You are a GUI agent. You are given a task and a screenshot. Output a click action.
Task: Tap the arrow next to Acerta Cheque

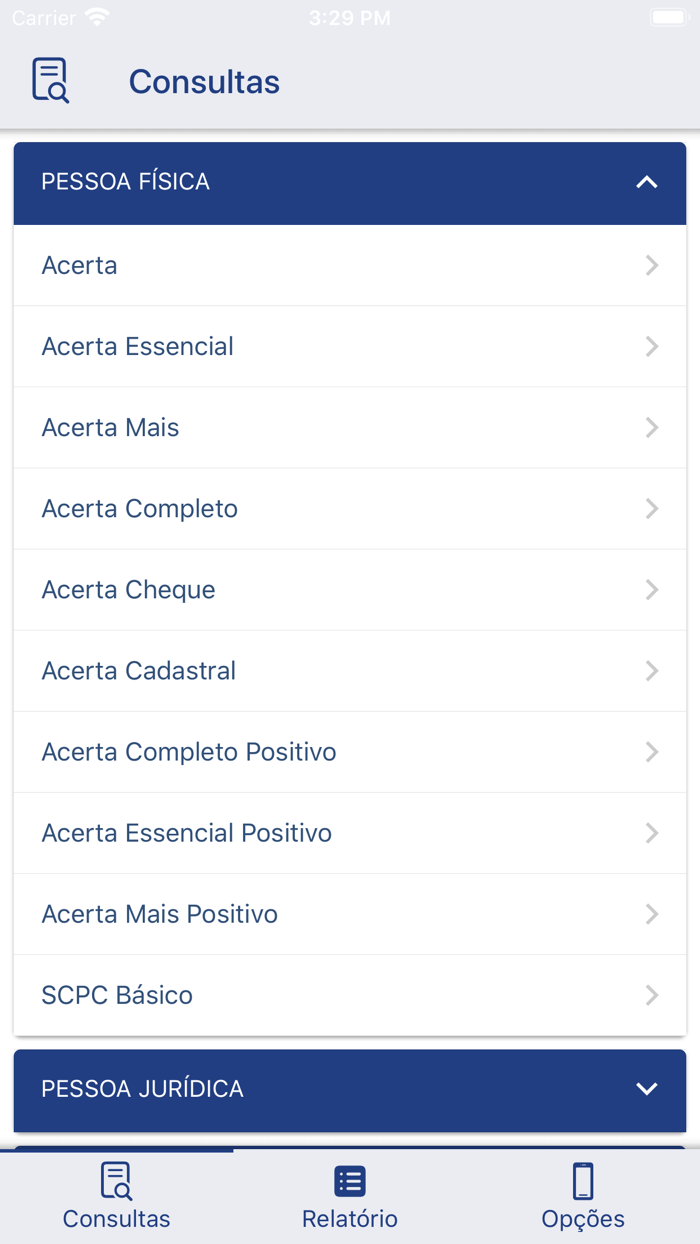pyautogui.click(x=652, y=589)
